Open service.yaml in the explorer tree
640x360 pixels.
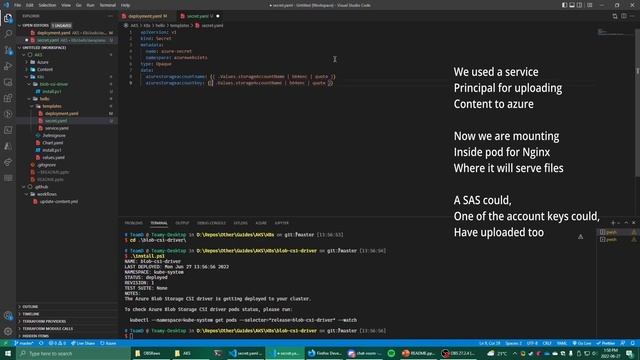[x=57, y=128]
